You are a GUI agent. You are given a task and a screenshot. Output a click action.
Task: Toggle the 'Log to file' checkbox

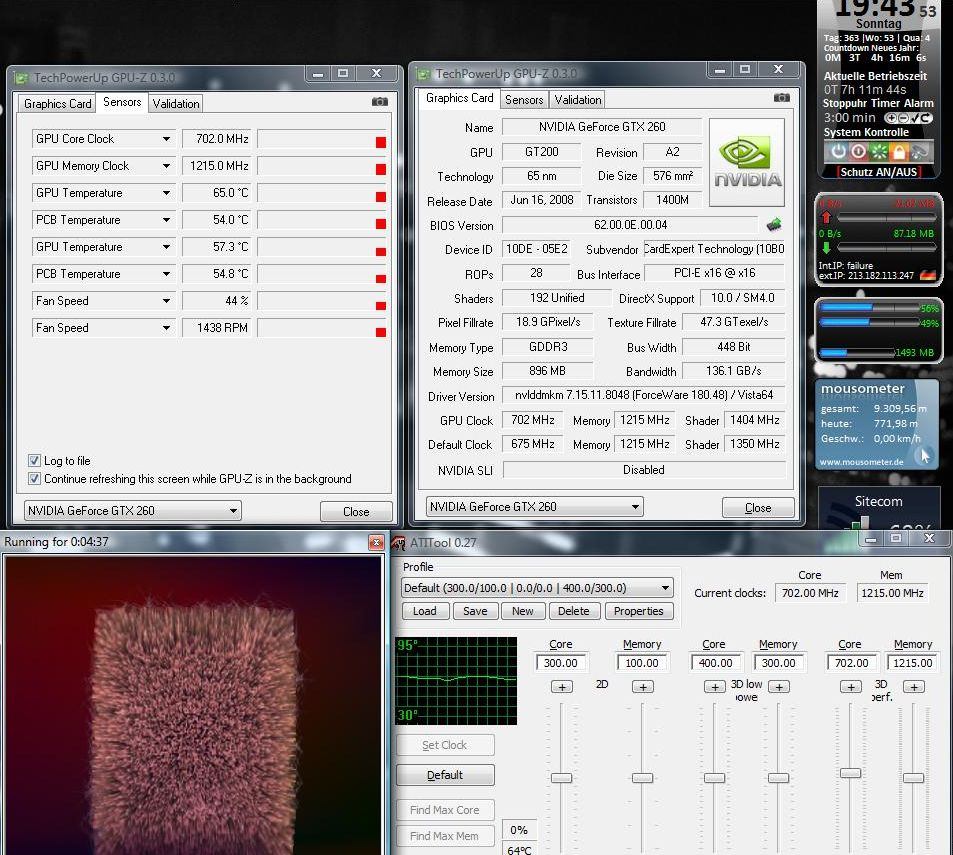pyautogui.click(x=35, y=461)
